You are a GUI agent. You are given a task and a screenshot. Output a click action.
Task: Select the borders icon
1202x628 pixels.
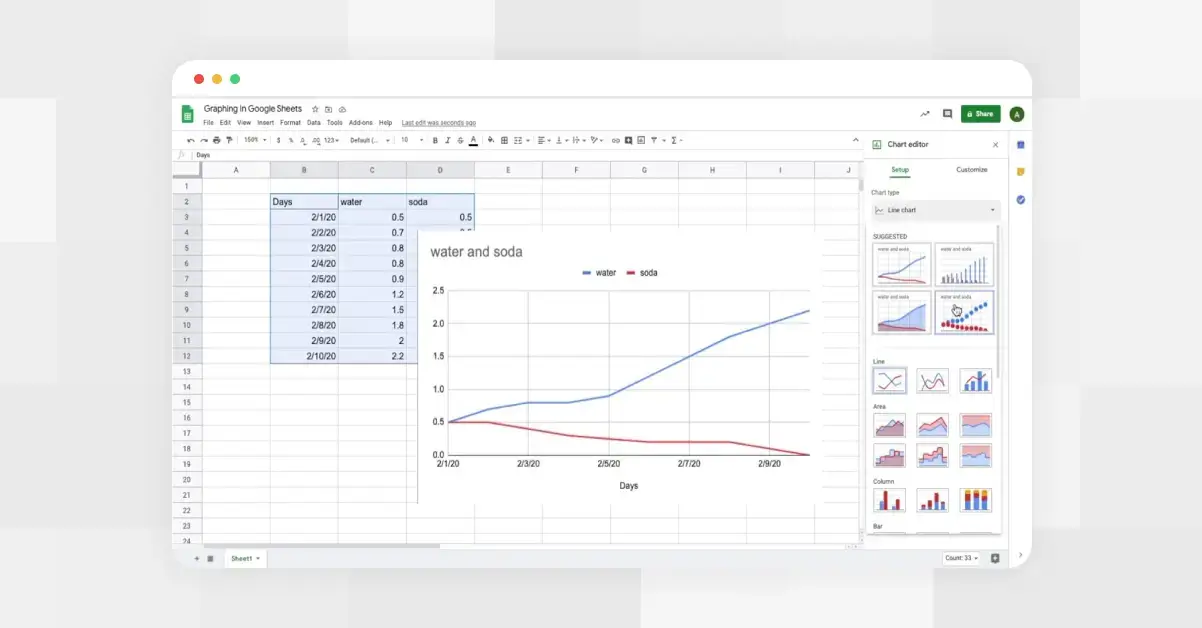tap(504, 140)
